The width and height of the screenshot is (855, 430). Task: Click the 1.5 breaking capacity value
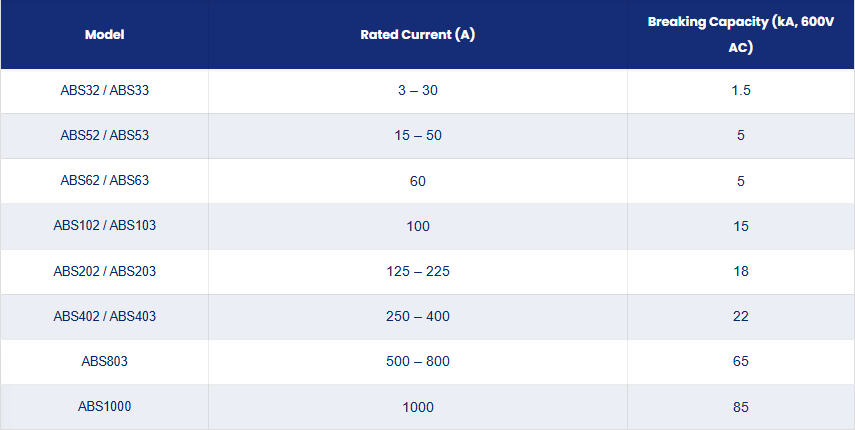click(740, 90)
